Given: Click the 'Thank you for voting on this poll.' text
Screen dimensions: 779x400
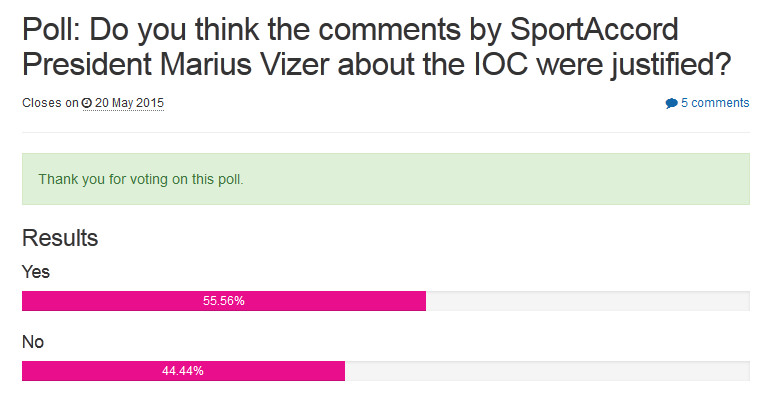Looking at the screenshot, I should click(x=141, y=180).
